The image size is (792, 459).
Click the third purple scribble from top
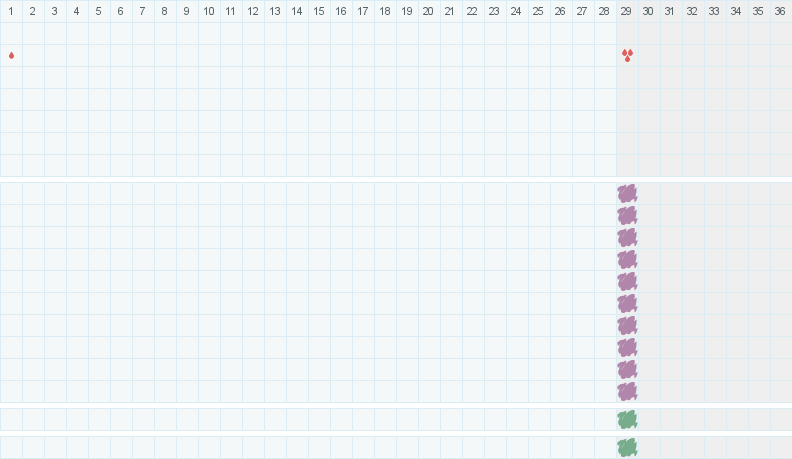[627, 237]
